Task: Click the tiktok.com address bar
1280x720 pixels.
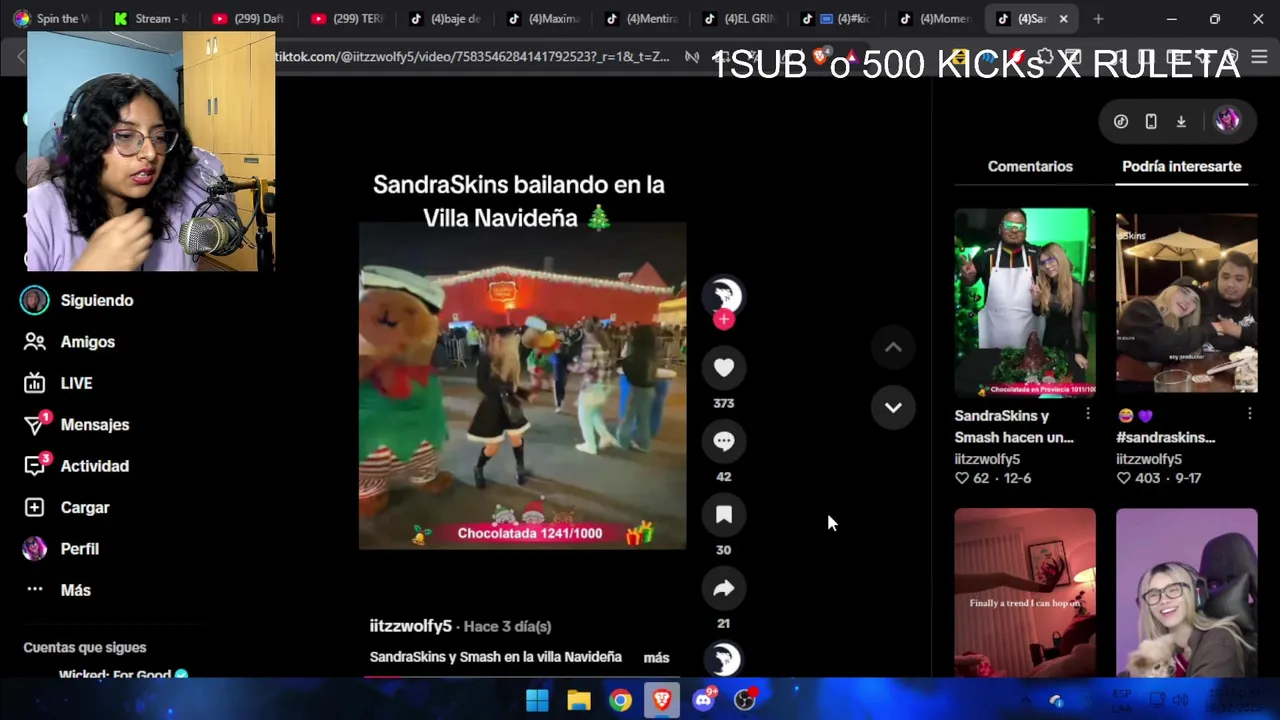Action: coord(471,57)
